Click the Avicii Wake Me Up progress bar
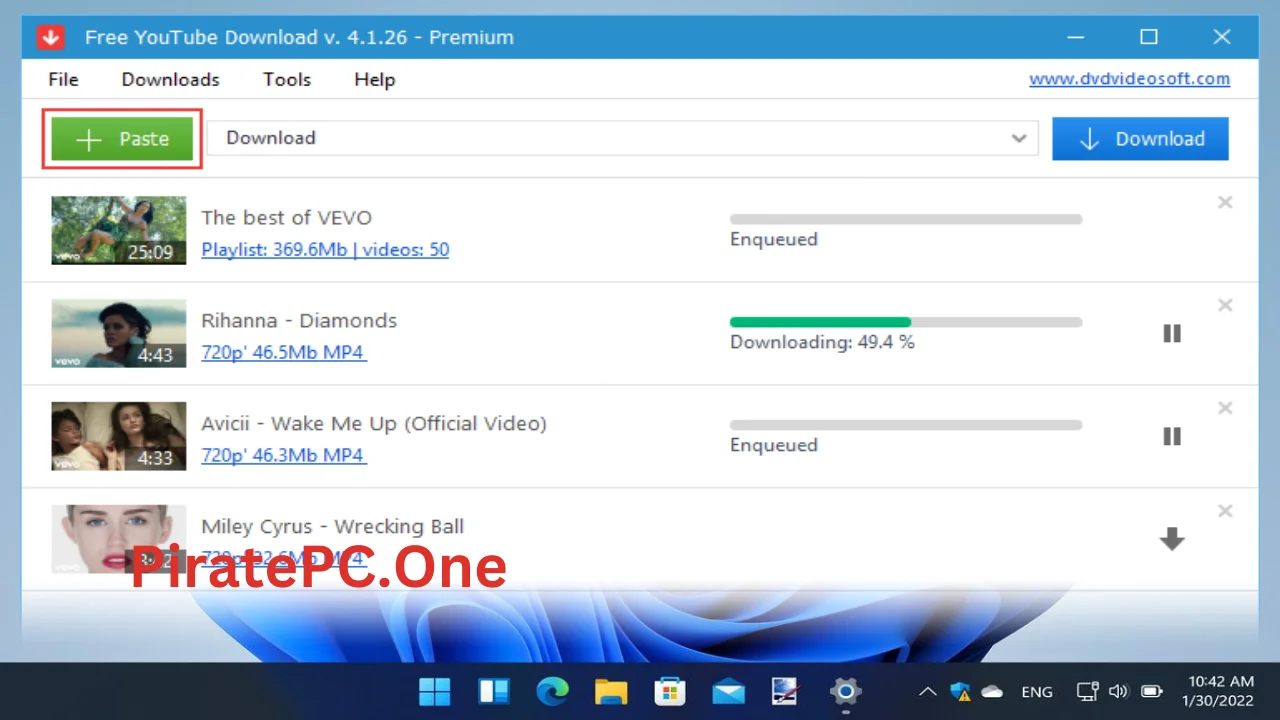1280x720 pixels. pos(906,425)
